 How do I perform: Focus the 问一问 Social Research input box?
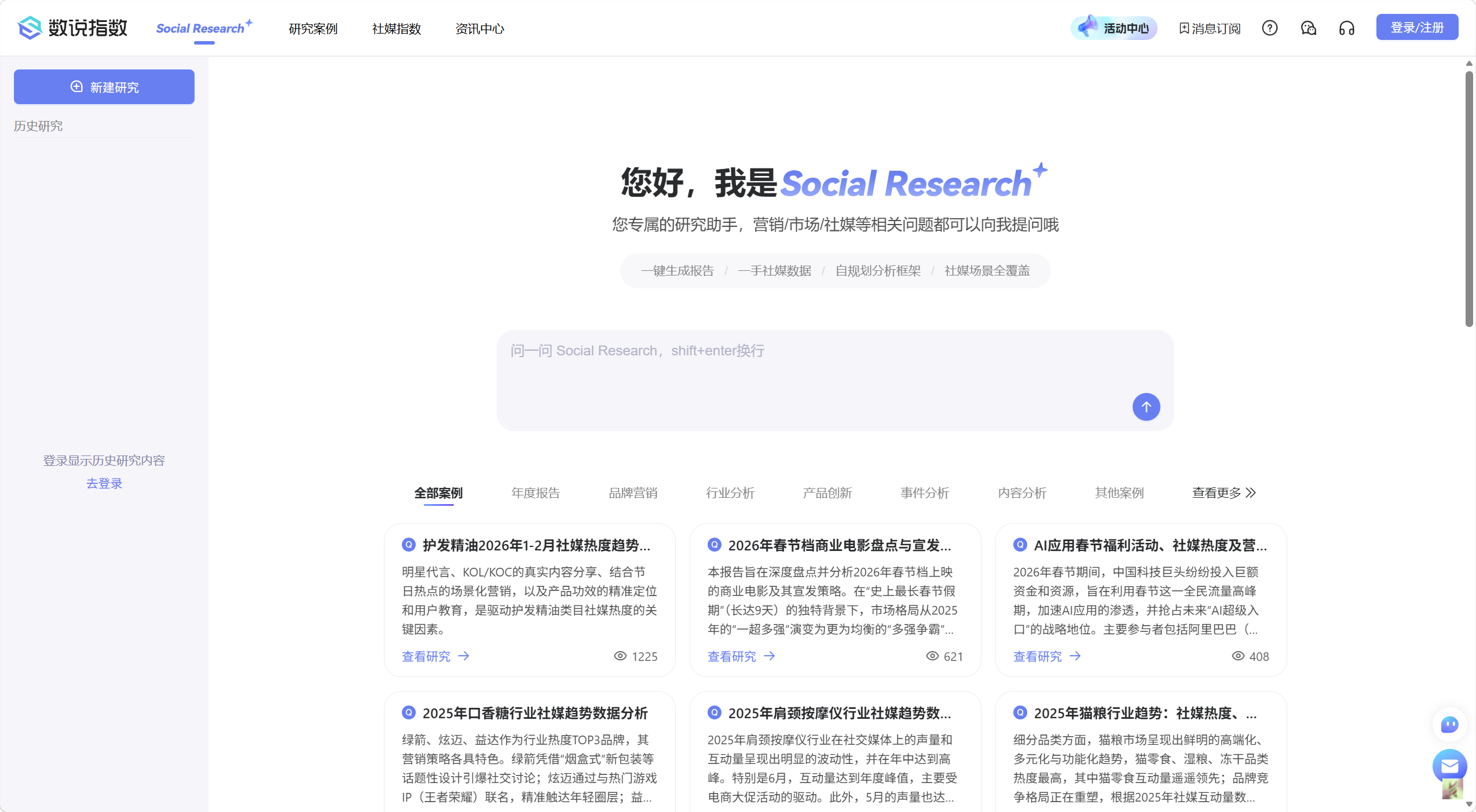(x=835, y=380)
